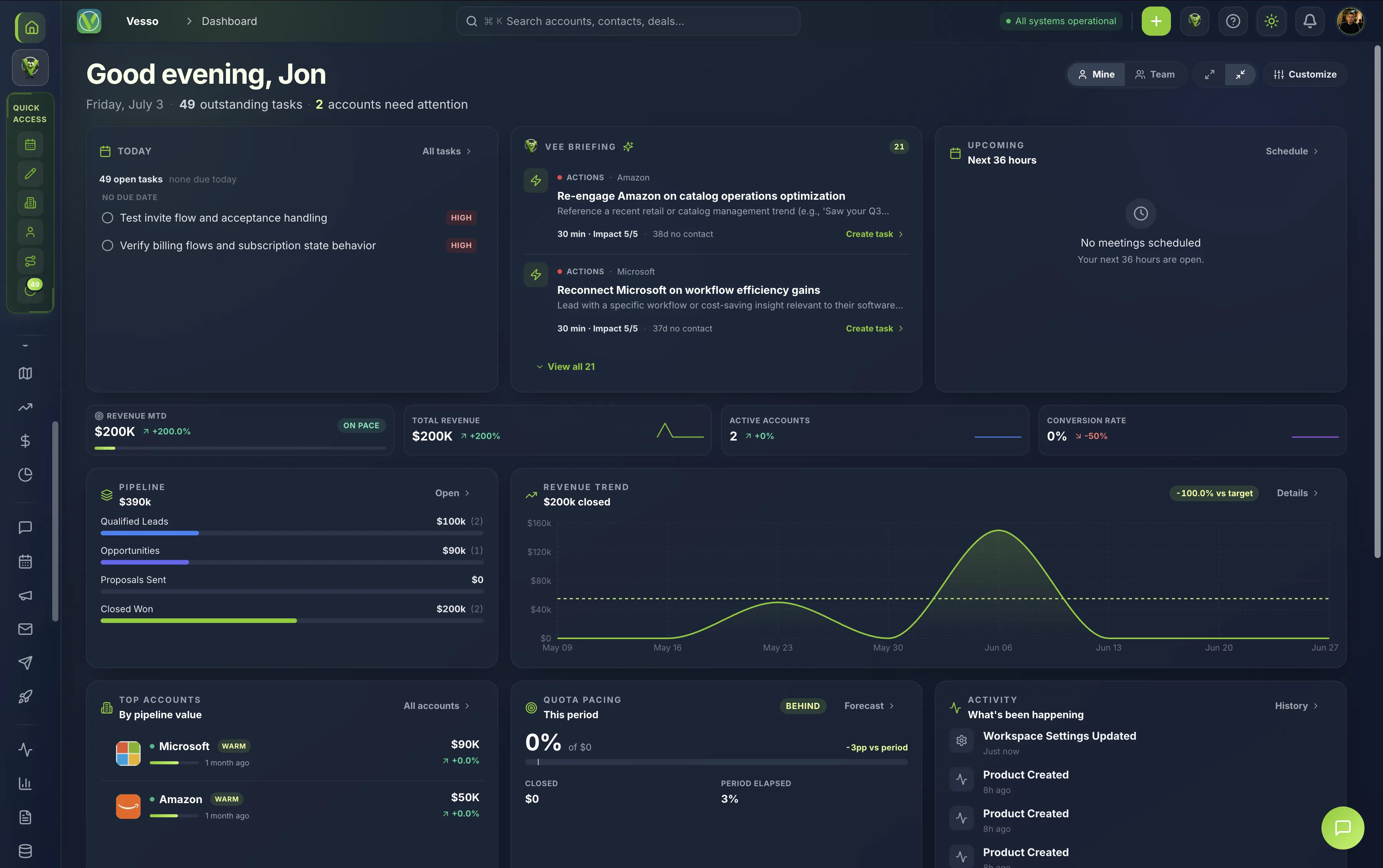Screen dimensions: 1383x868
Task: Open the quick access calendar icon
Action: pos(30,145)
